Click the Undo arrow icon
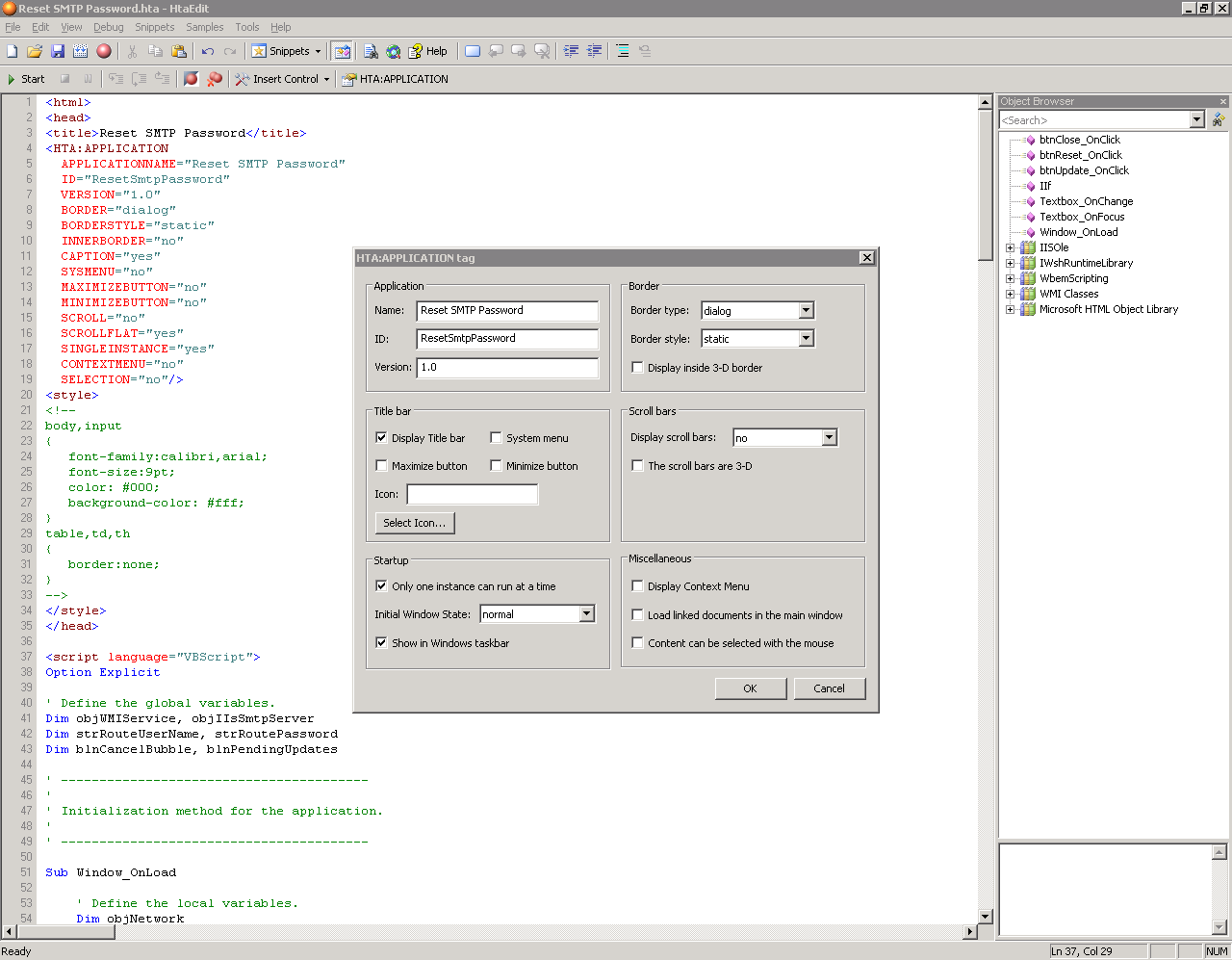 pyautogui.click(x=207, y=51)
